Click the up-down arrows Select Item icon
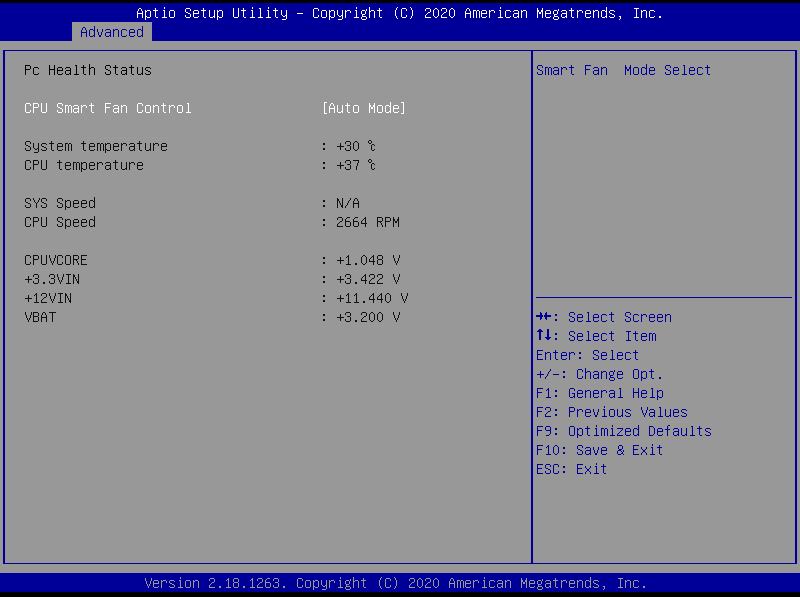 click(544, 336)
